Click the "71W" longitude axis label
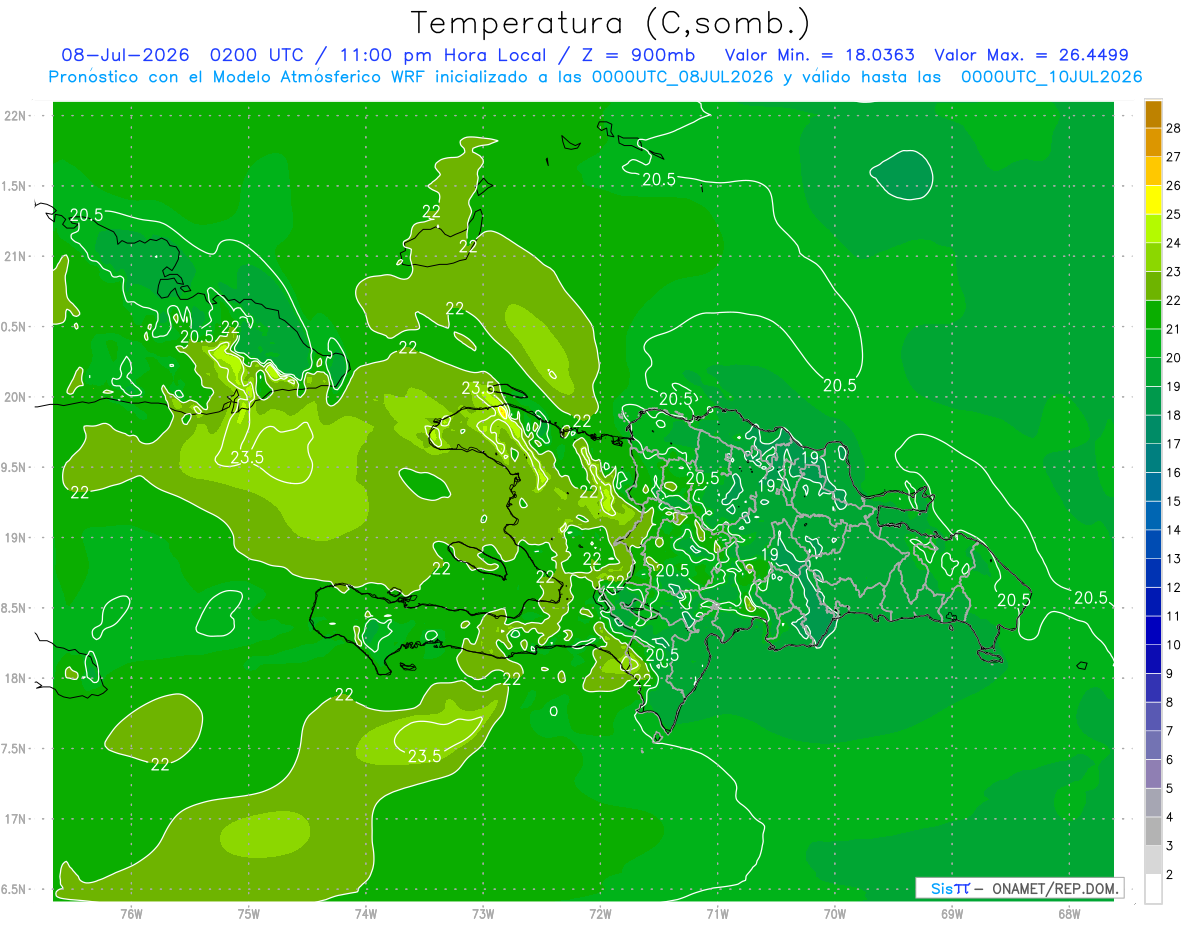The width and height of the screenshot is (1200, 927). [x=717, y=914]
